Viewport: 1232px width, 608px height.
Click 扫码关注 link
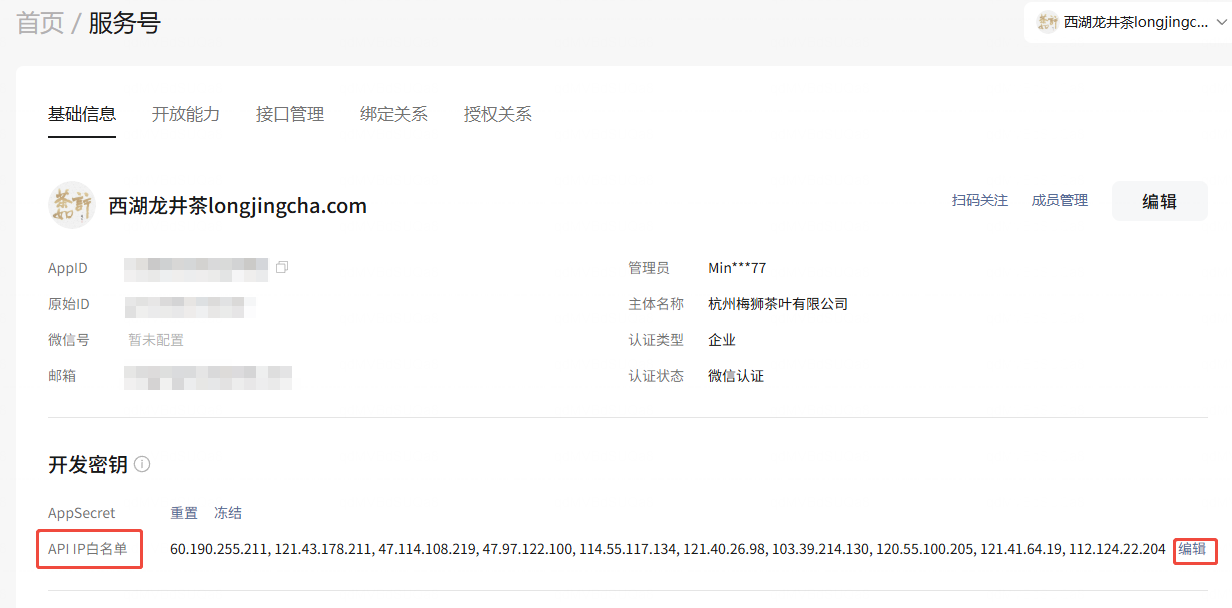point(980,201)
